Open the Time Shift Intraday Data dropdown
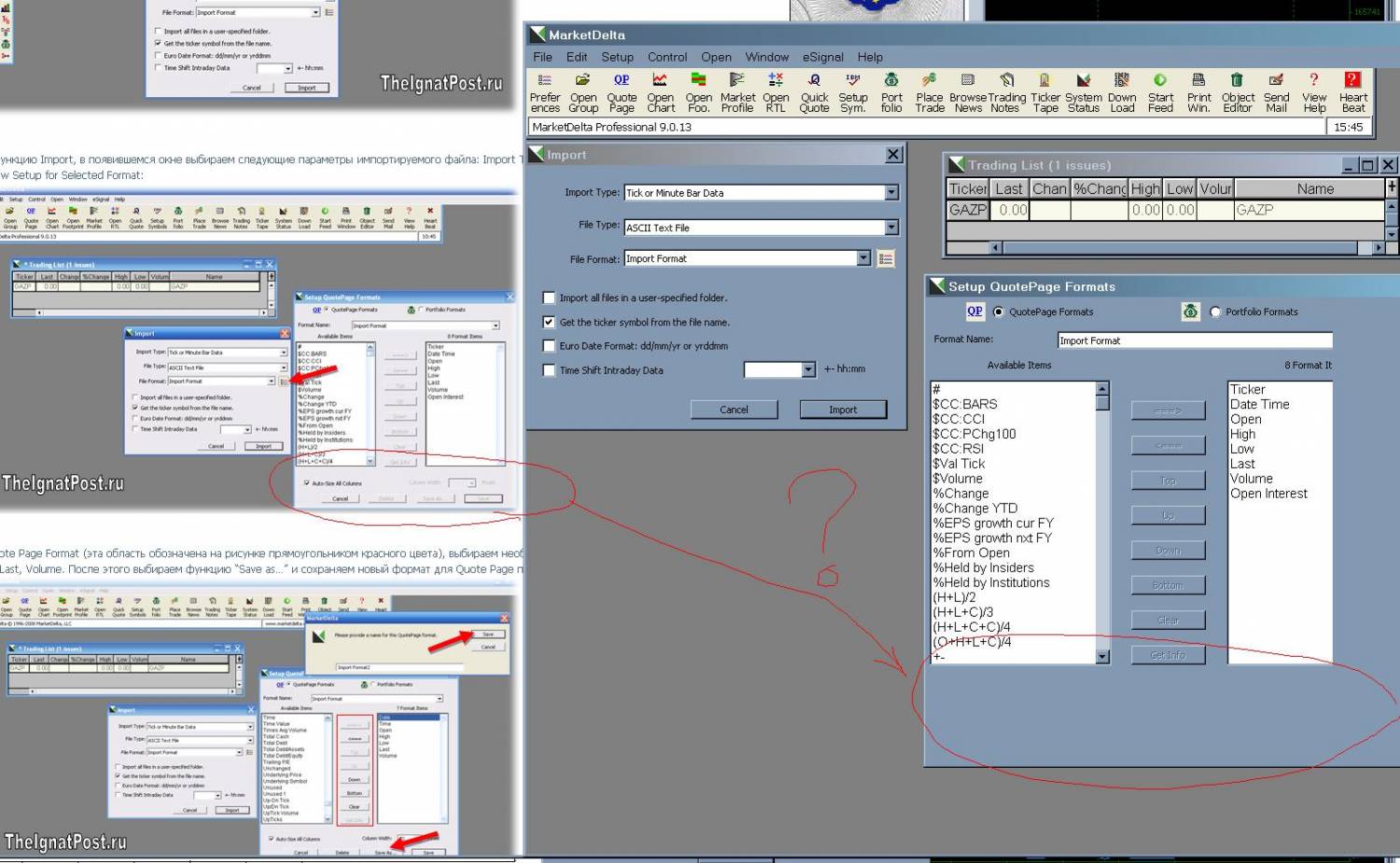This screenshot has height=863, width=1400. pyautogui.click(x=808, y=369)
